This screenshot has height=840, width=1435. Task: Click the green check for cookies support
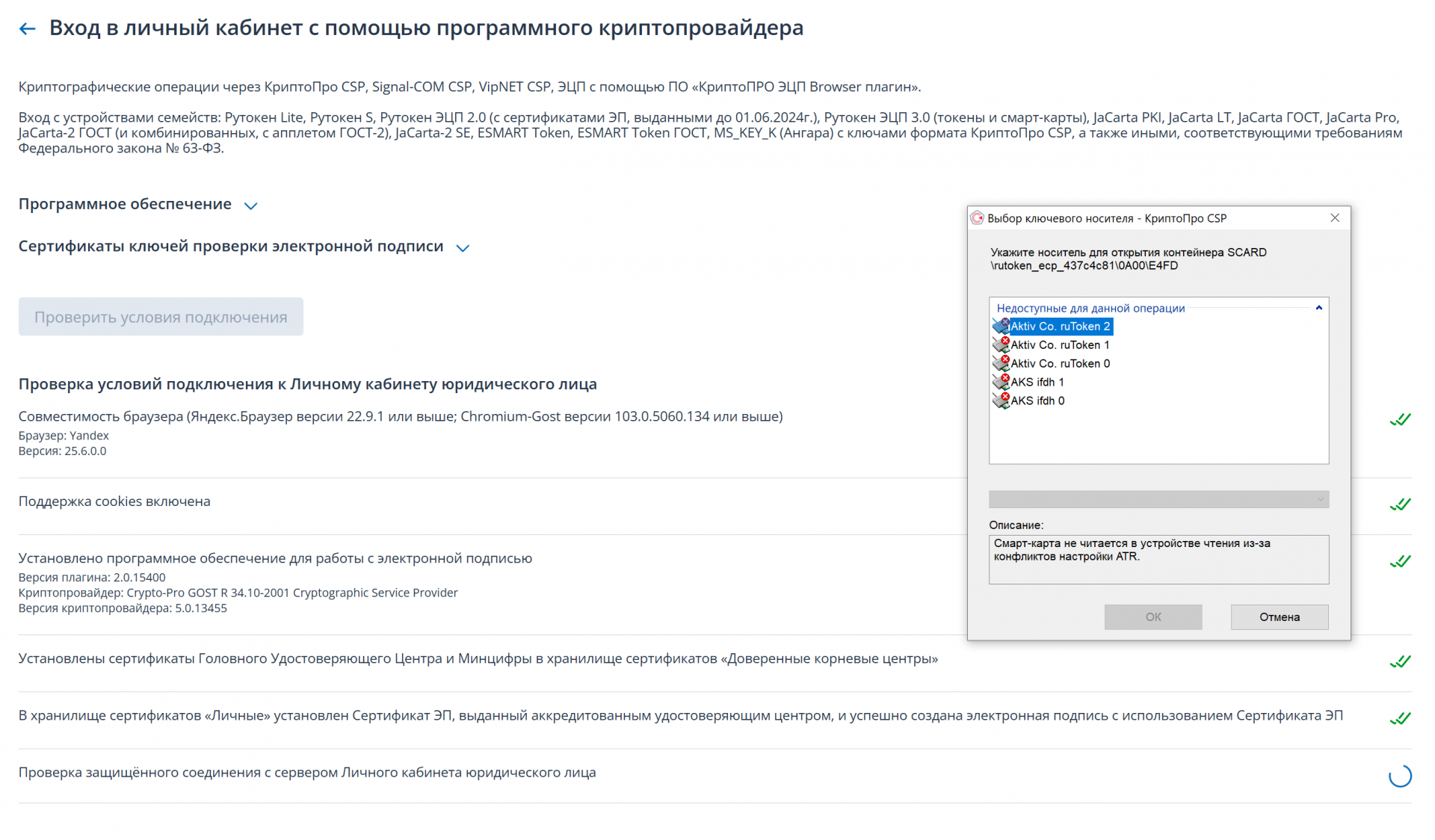coord(1401,504)
